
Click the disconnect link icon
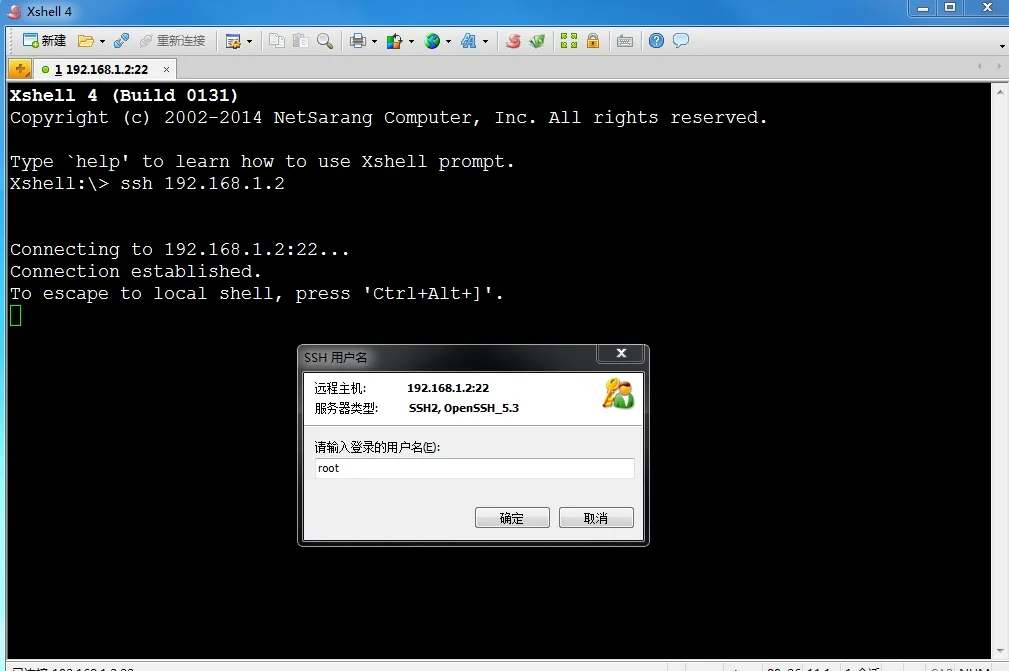(121, 41)
